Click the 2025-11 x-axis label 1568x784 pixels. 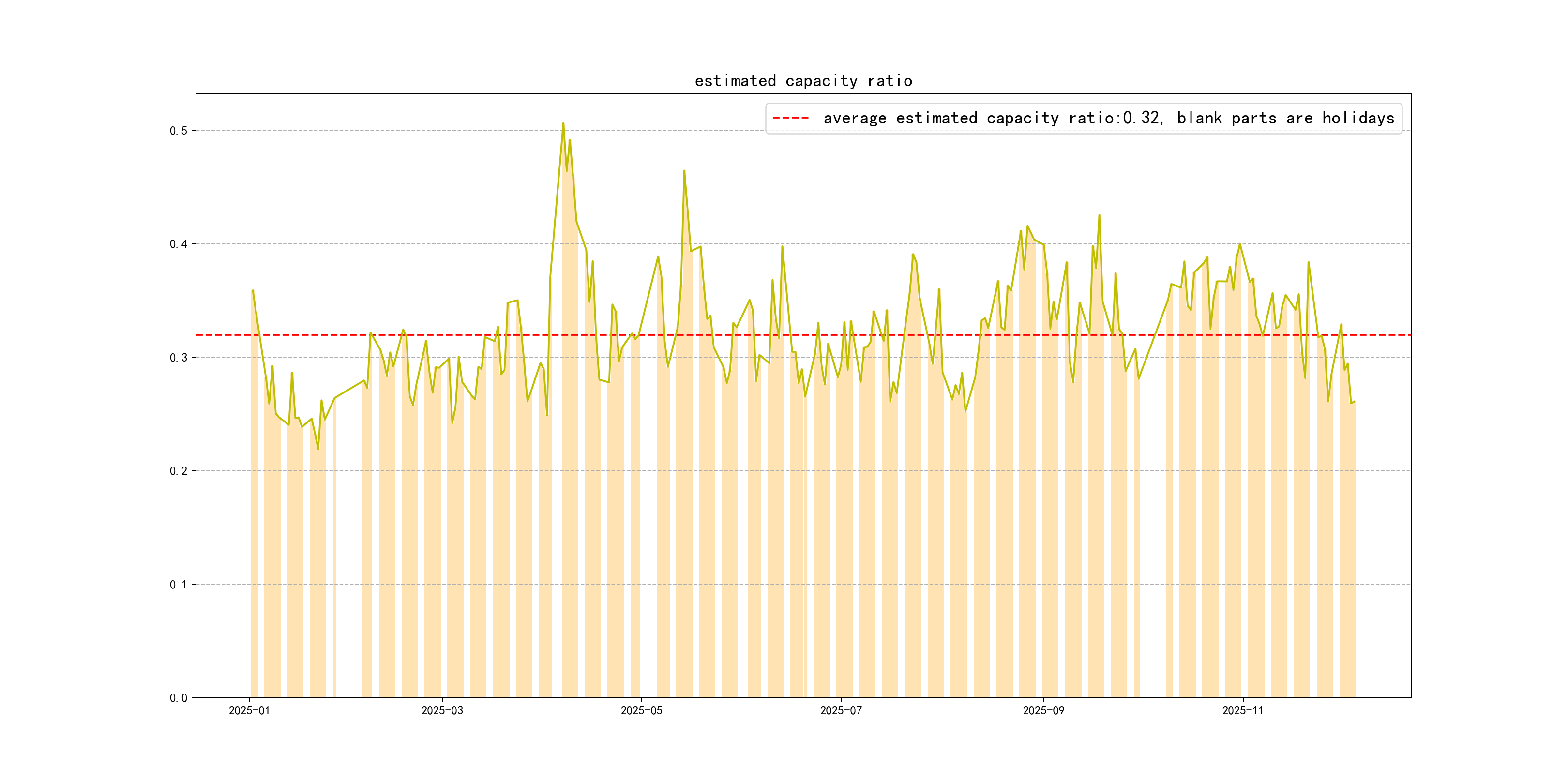1242,710
